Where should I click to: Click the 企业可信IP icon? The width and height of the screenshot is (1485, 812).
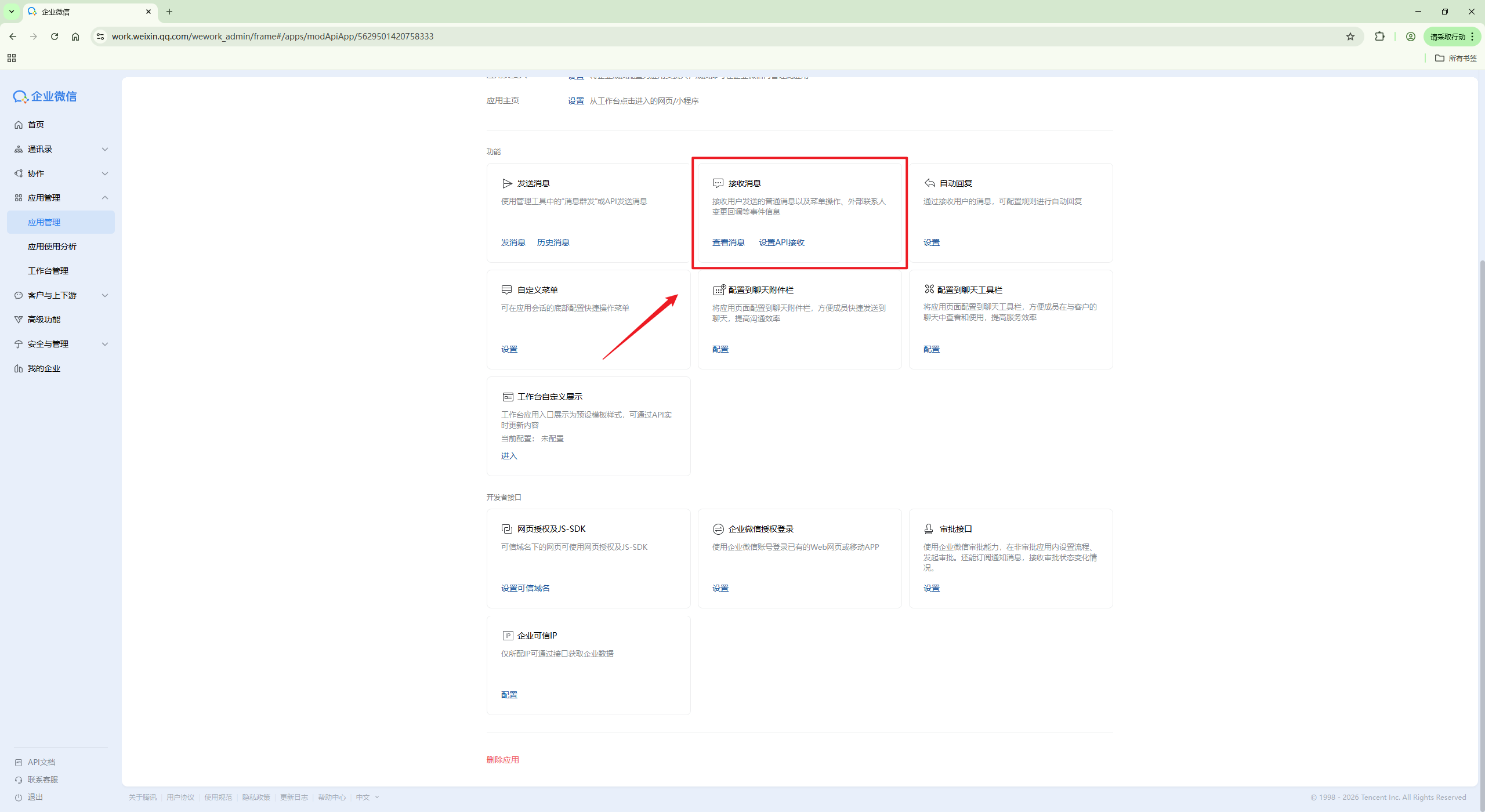(x=508, y=636)
